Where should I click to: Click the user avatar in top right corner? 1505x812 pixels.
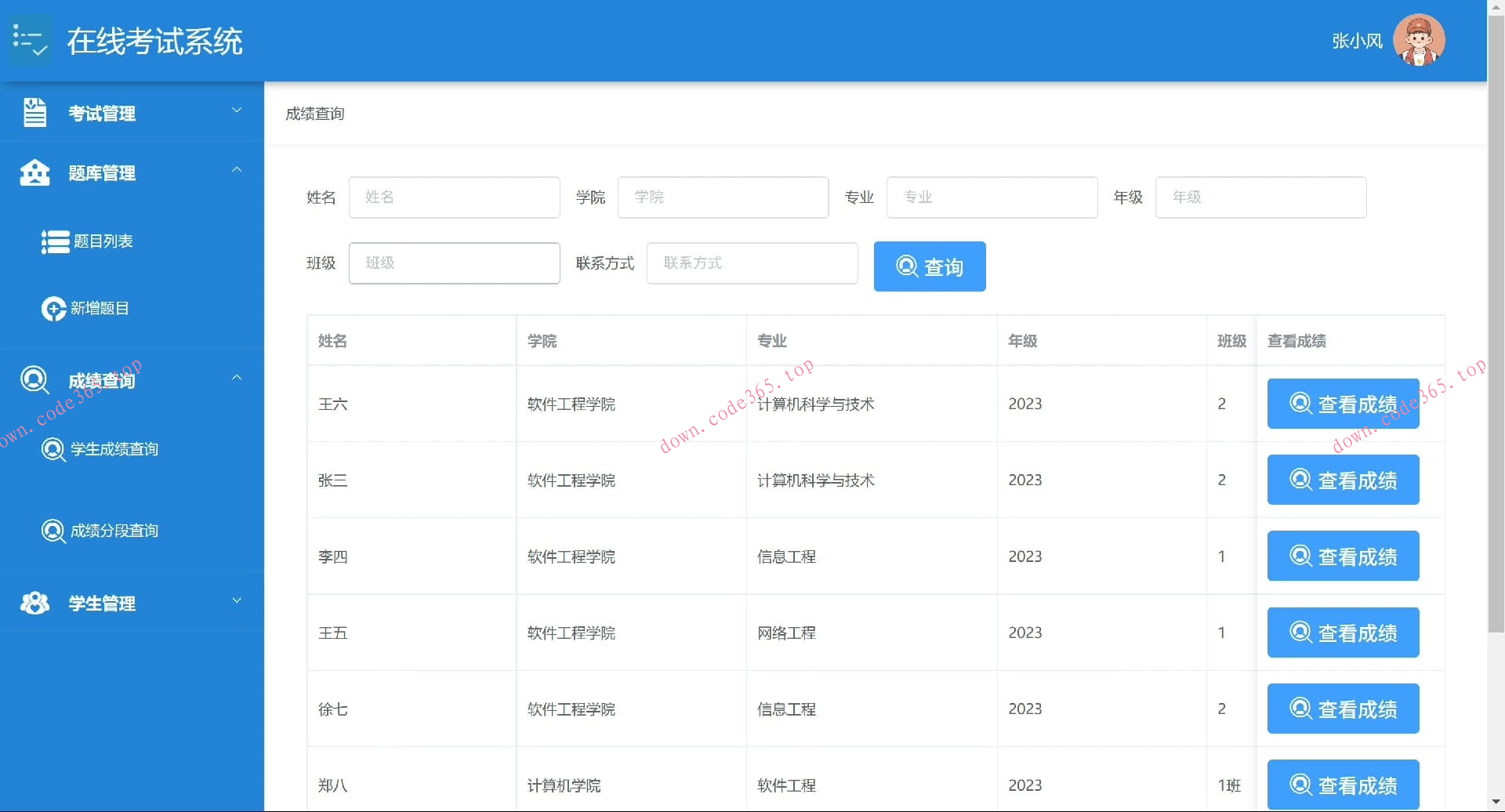tap(1419, 39)
